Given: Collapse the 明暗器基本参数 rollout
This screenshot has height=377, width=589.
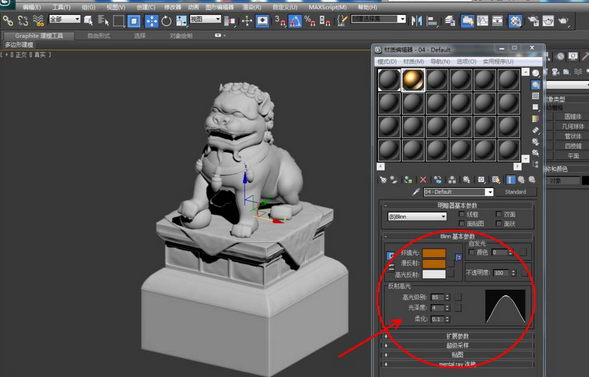Looking at the screenshot, I should click(x=457, y=205).
